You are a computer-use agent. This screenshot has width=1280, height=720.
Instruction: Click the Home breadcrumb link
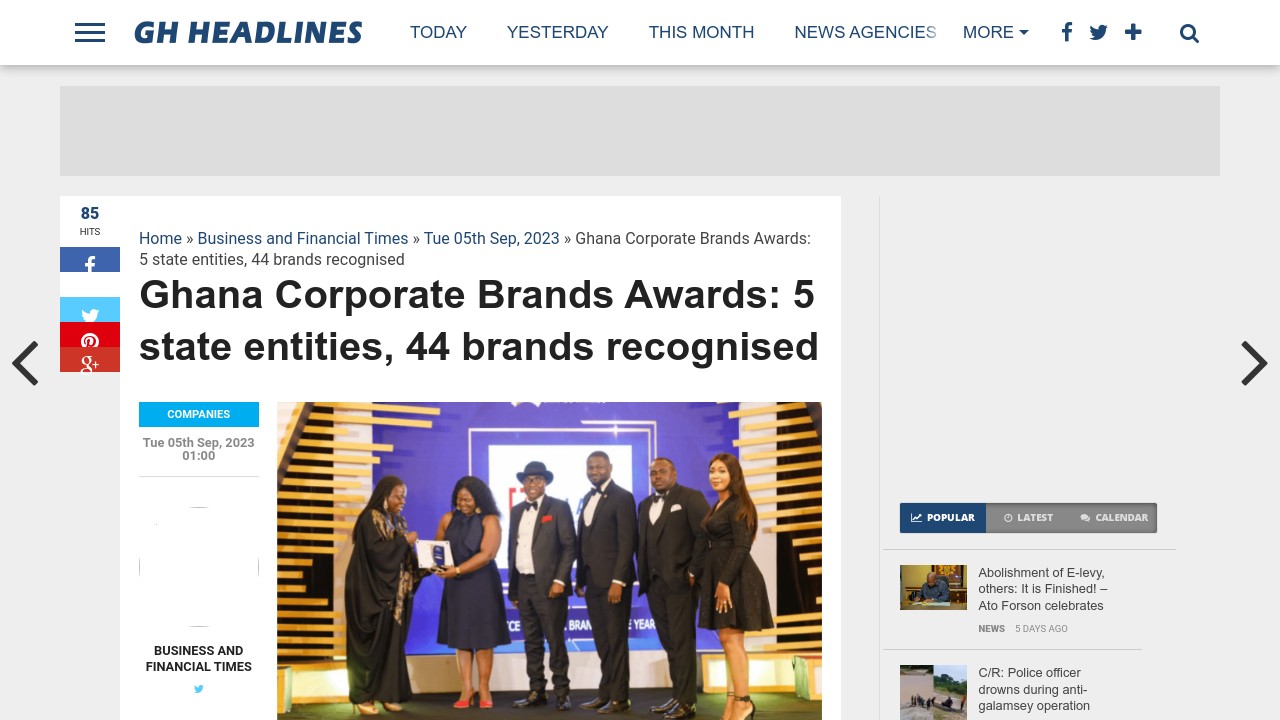pyautogui.click(x=160, y=238)
